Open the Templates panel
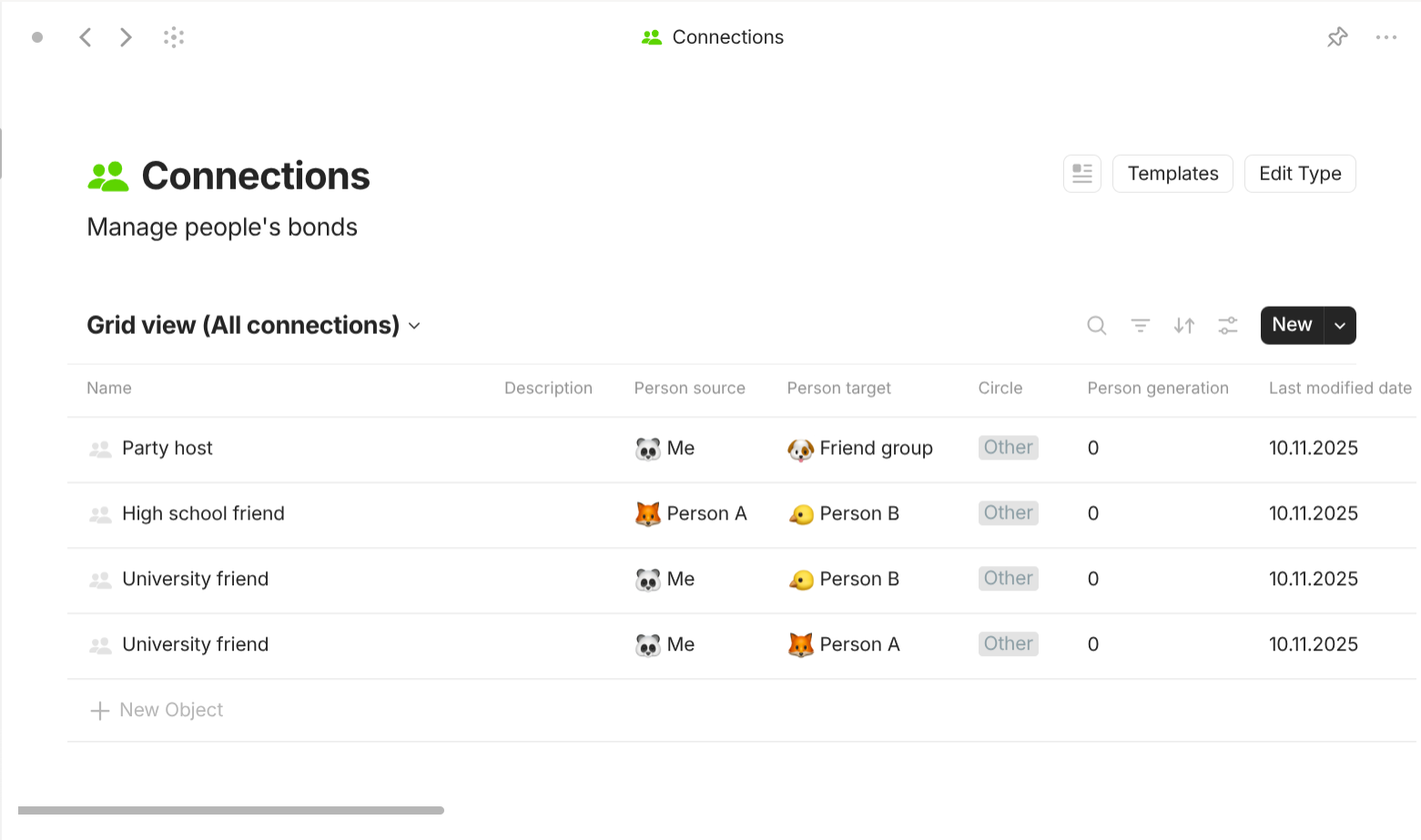 tap(1172, 173)
